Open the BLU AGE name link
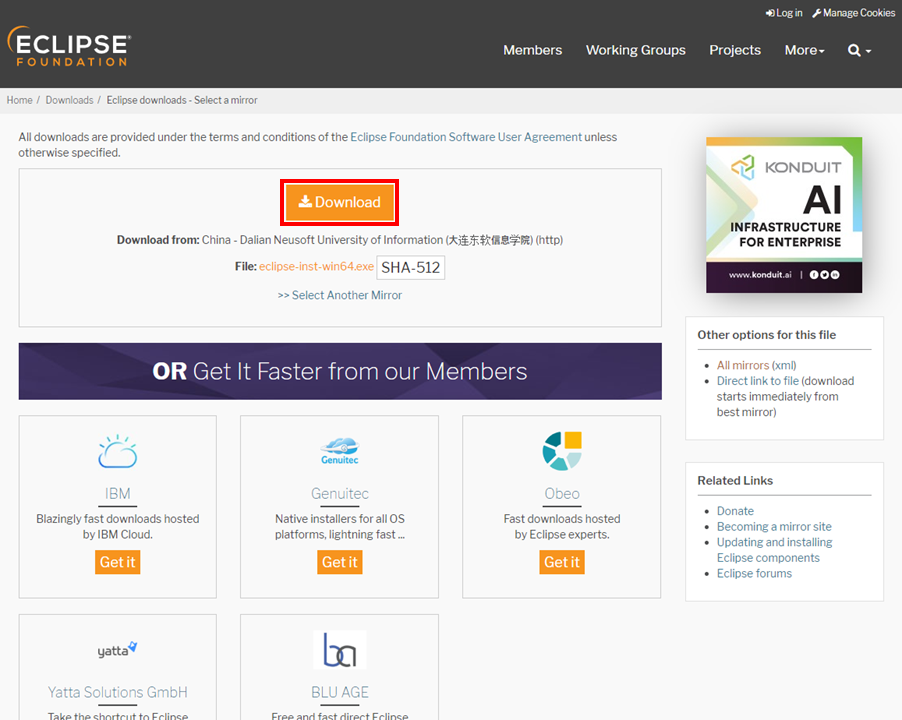Image resolution: width=902 pixels, height=720 pixels. point(339,692)
